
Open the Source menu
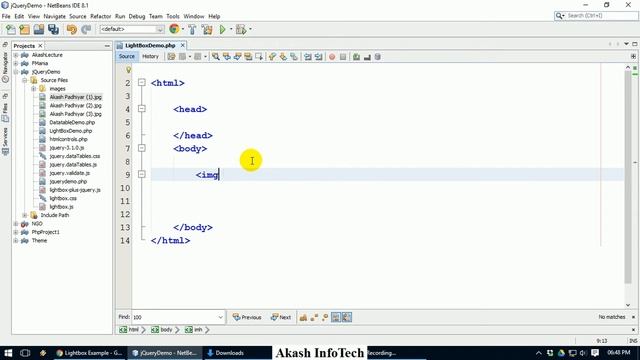pyautogui.click(x=78, y=16)
